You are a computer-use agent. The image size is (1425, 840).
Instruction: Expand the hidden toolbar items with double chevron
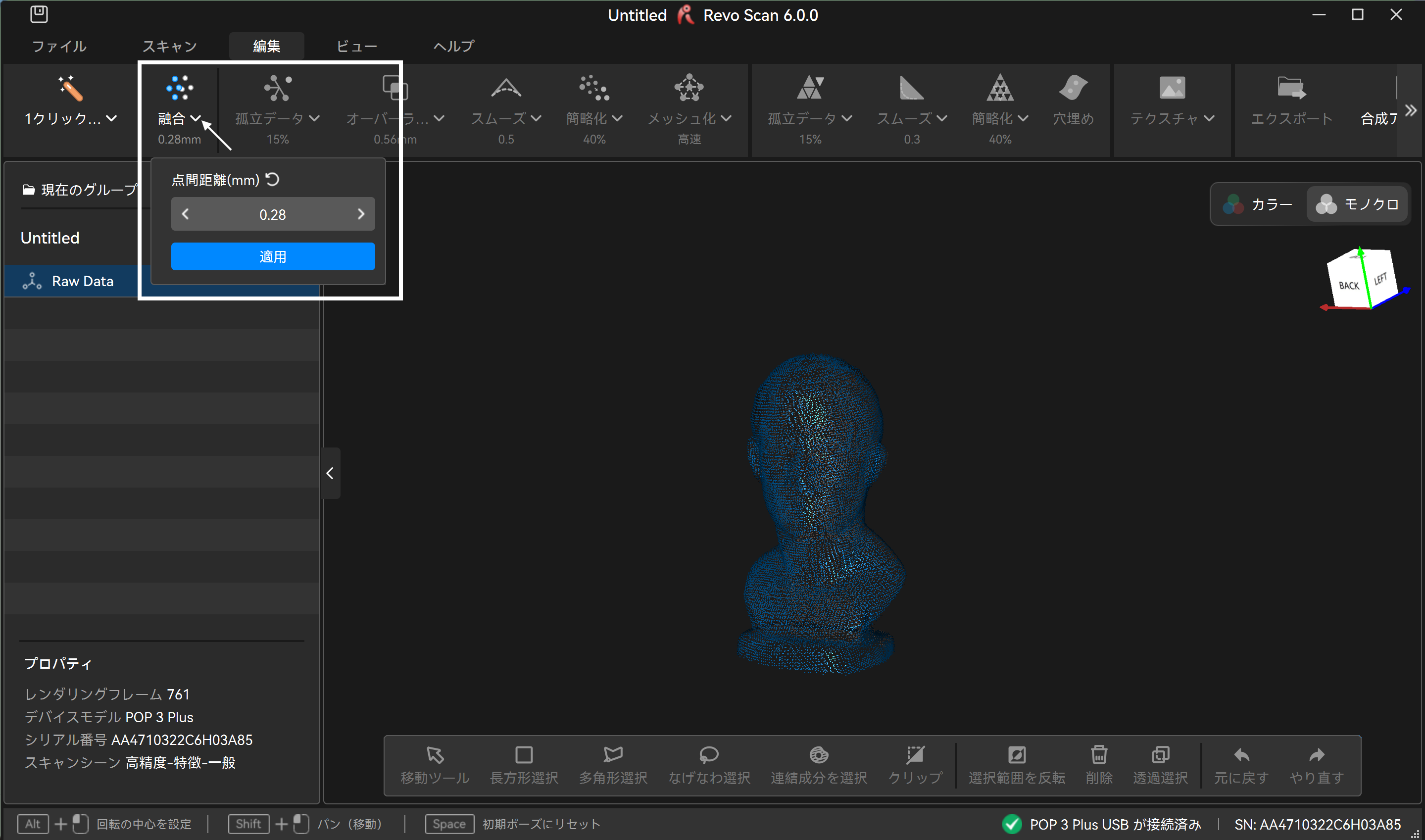[x=1410, y=110]
